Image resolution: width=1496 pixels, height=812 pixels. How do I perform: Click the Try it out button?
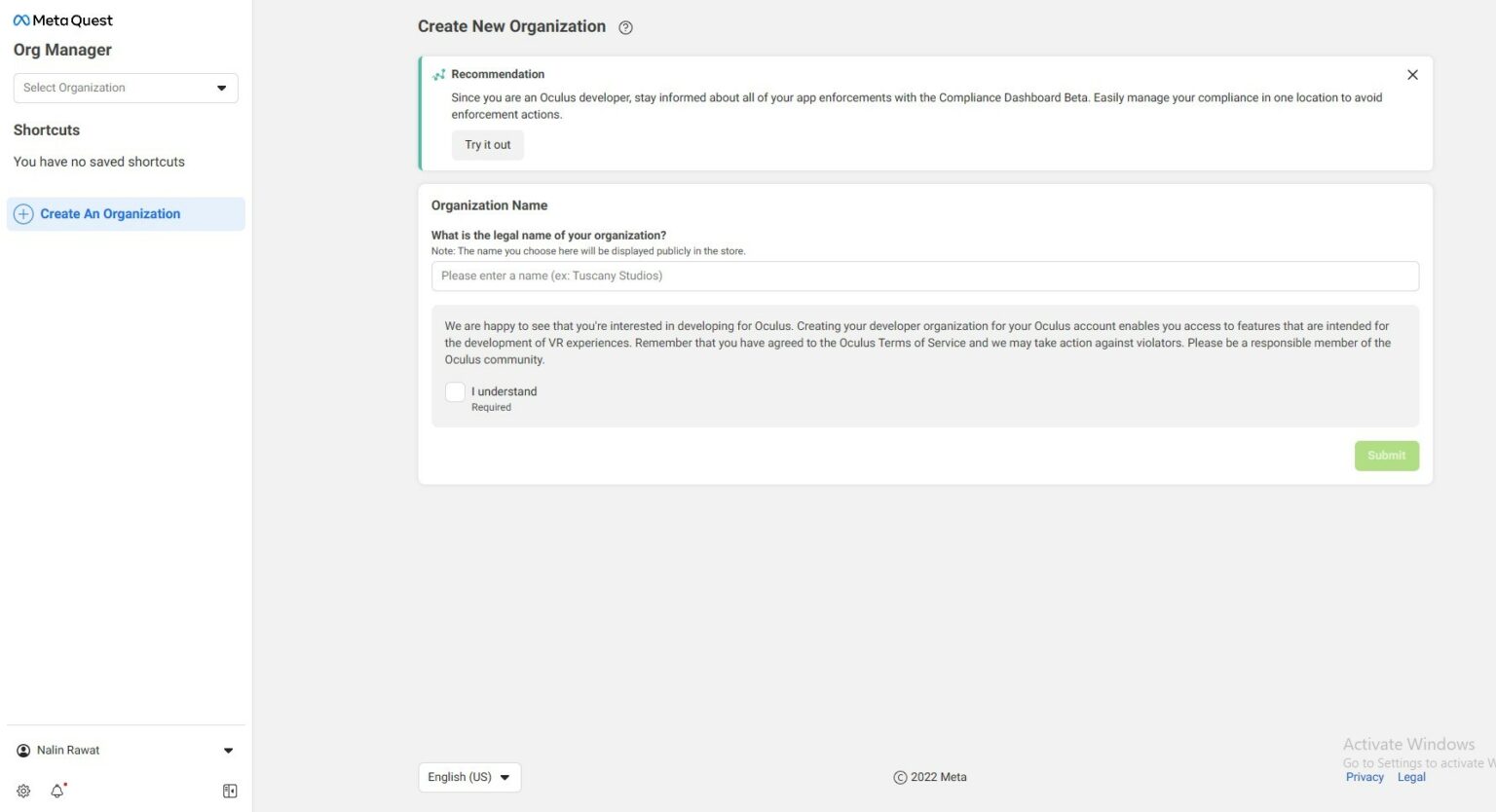point(487,145)
